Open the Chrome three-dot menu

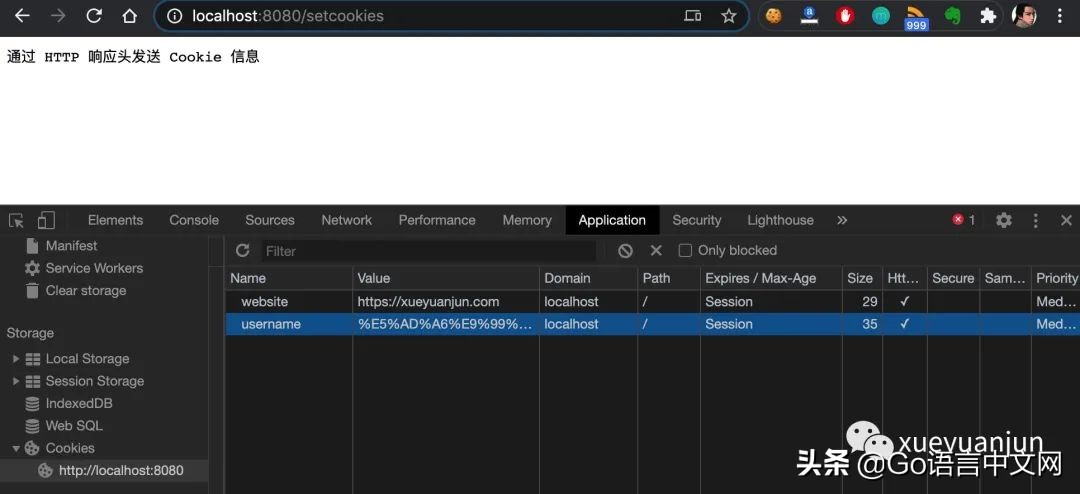pyautogui.click(x=1060, y=16)
